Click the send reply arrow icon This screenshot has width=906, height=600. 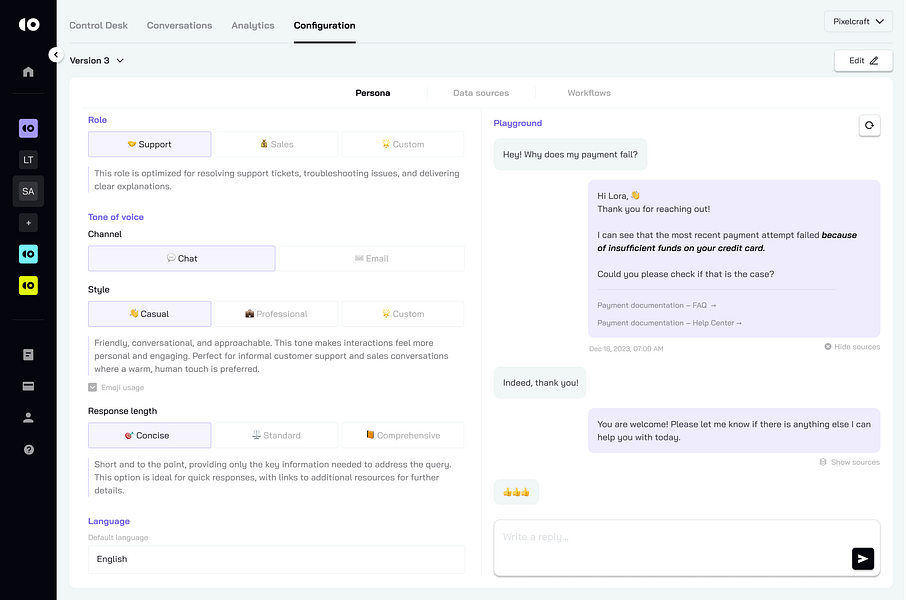(862, 558)
